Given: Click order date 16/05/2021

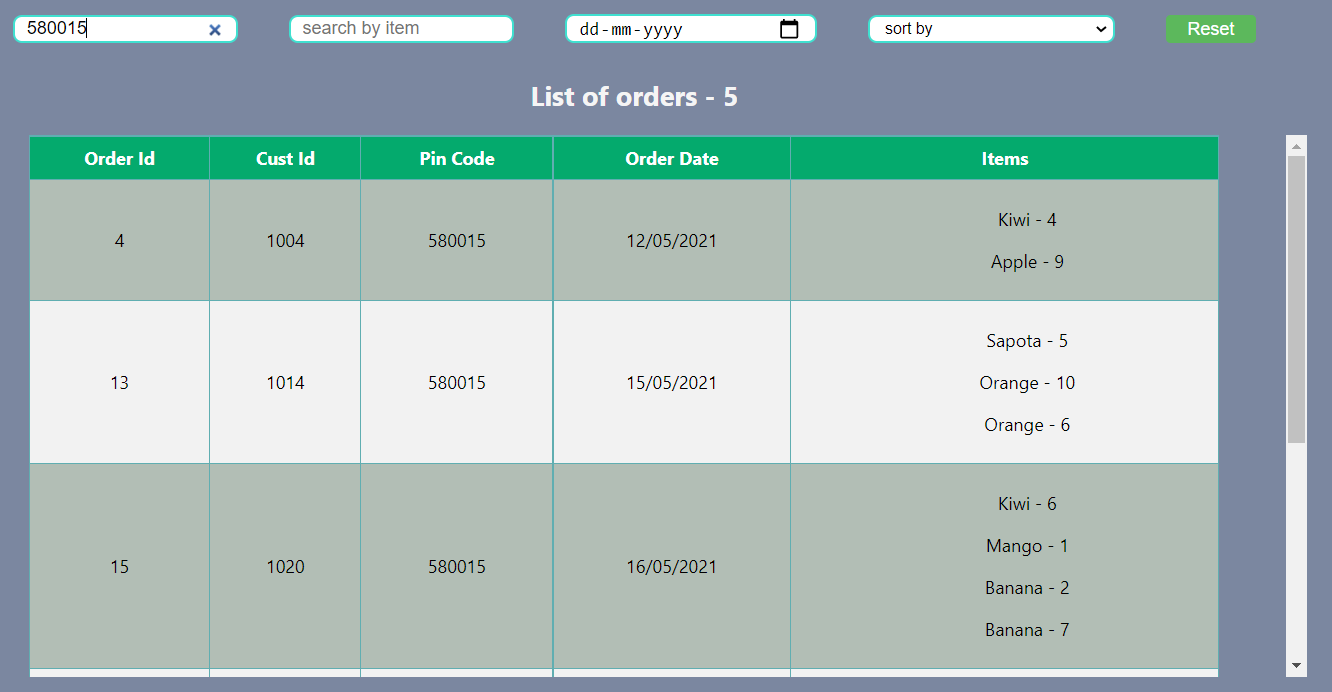Looking at the screenshot, I should click(x=672, y=567).
